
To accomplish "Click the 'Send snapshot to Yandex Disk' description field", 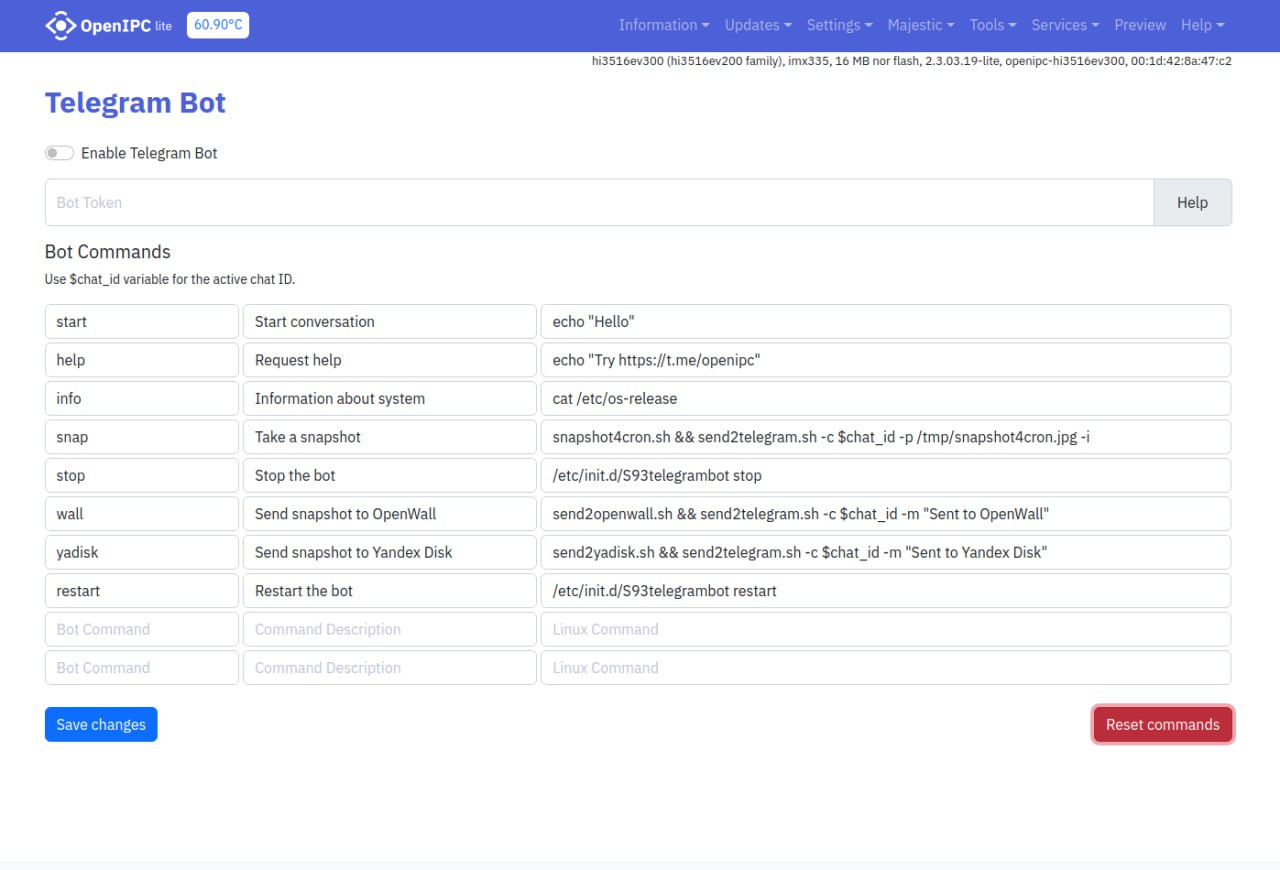I will pos(389,552).
